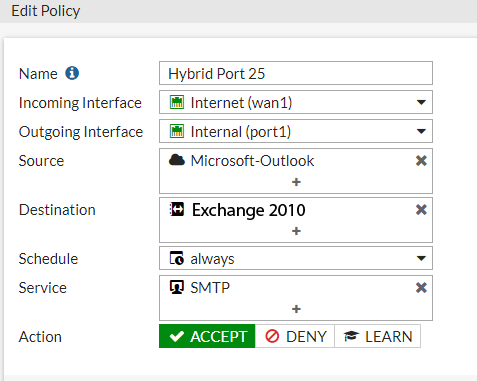Select the SMTP service entry text
Image resolution: width=477 pixels, height=381 pixels.
tap(210, 288)
